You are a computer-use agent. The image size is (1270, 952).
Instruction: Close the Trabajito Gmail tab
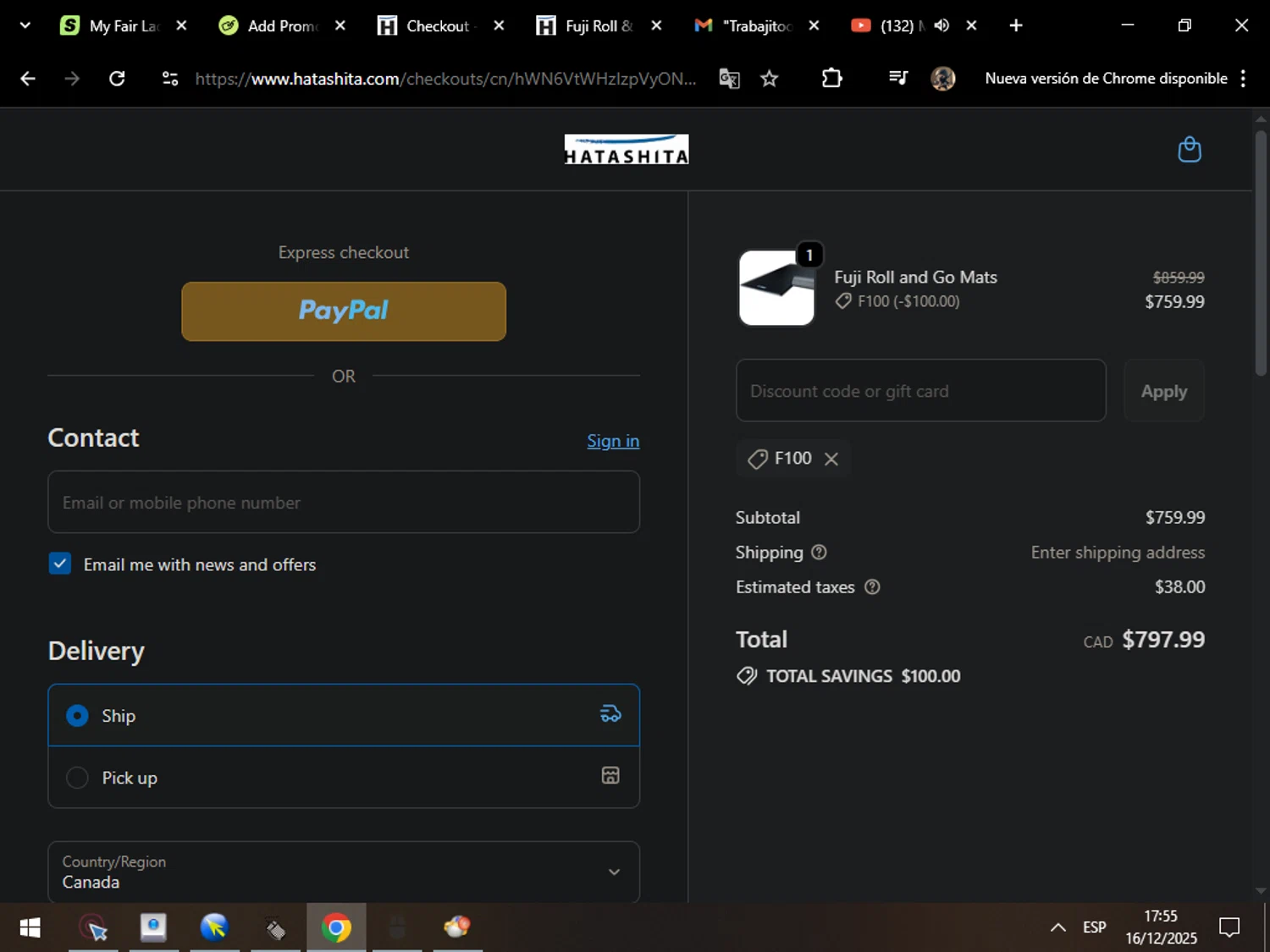coord(814,25)
